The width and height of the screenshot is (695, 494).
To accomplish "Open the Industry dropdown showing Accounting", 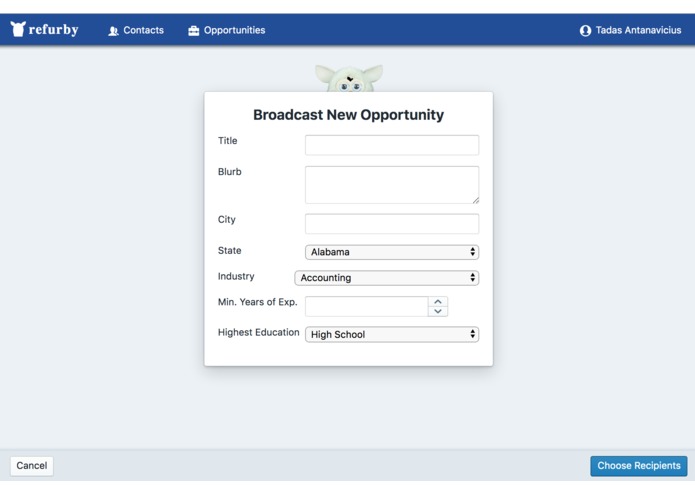I will pos(387,278).
